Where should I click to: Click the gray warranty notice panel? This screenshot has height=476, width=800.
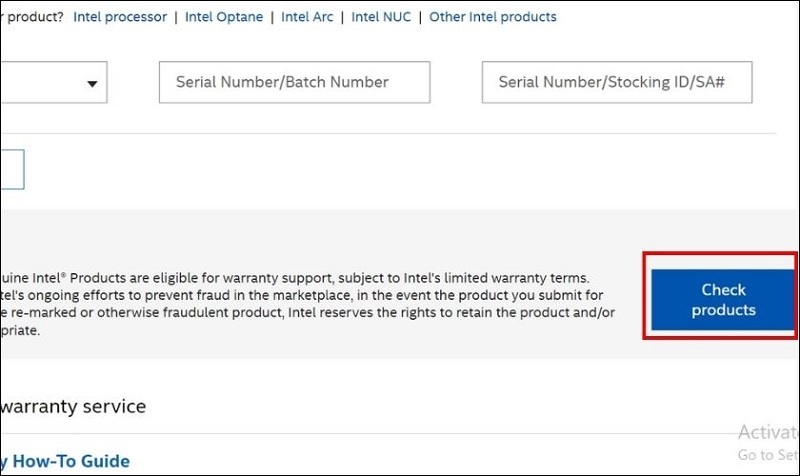point(320,235)
